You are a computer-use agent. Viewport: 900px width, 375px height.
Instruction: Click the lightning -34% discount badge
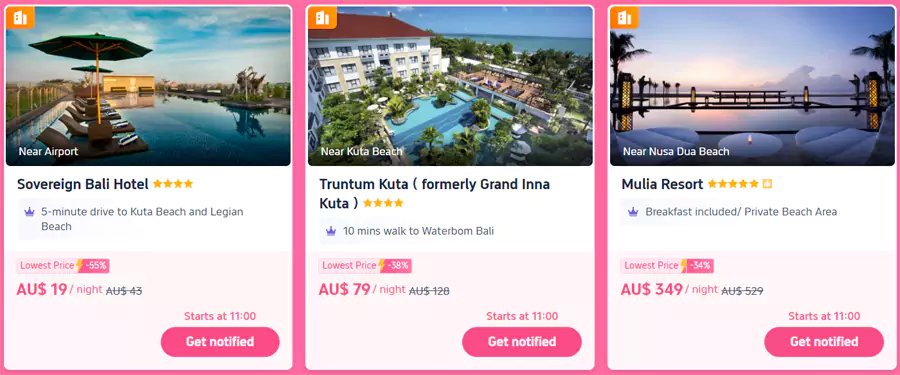(x=697, y=266)
